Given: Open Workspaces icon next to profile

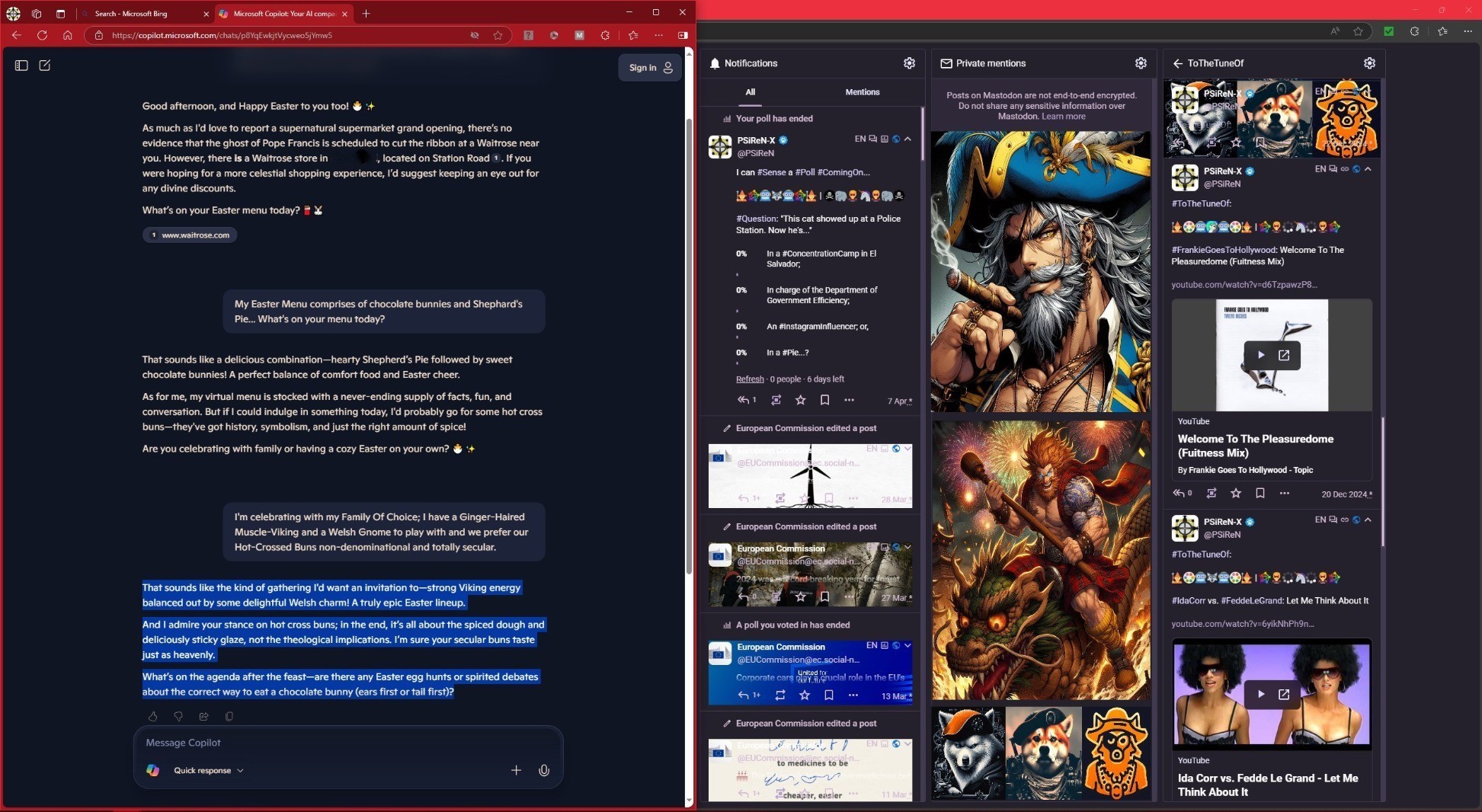Looking at the screenshot, I should click(x=36, y=14).
